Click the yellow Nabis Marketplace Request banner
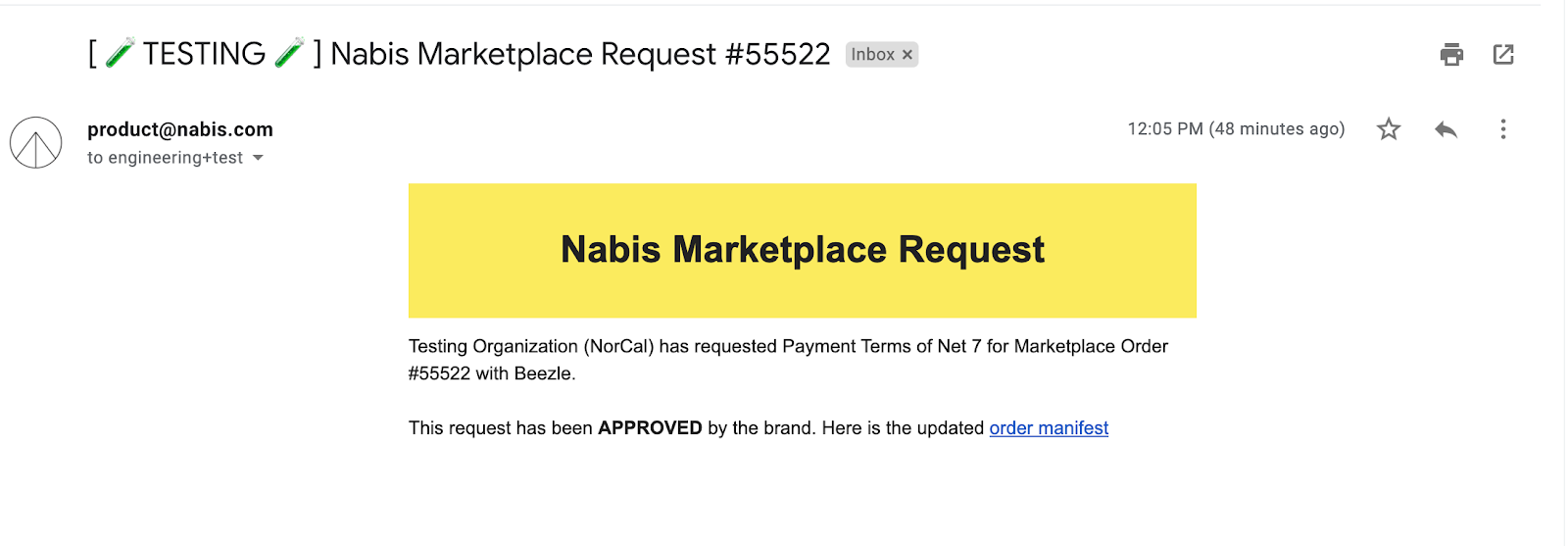This screenshot has height=546, width=1568. [x=802, y=250]
